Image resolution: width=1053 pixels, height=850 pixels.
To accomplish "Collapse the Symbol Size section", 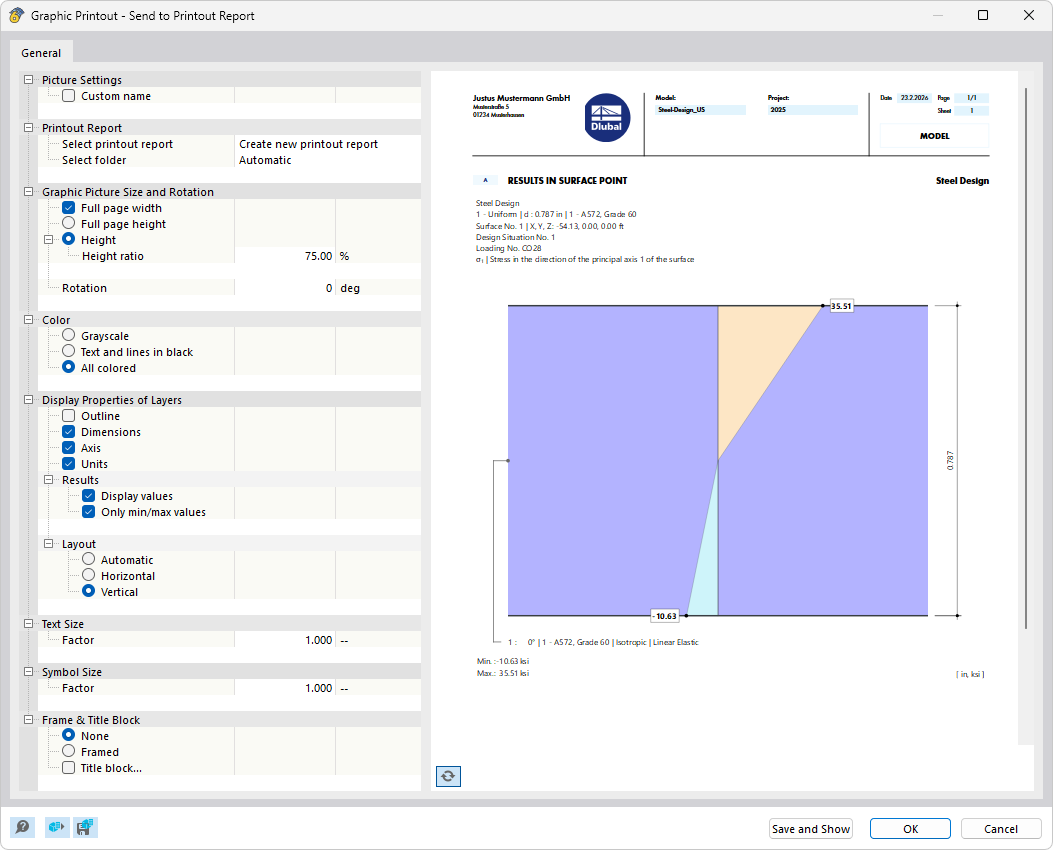I will click(28, 671).
